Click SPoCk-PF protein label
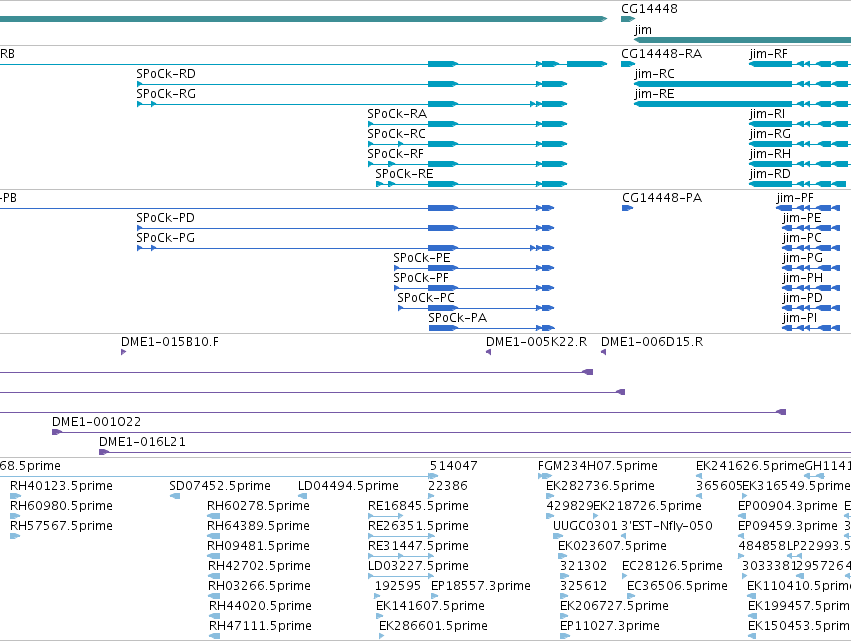 pos(421,278)
